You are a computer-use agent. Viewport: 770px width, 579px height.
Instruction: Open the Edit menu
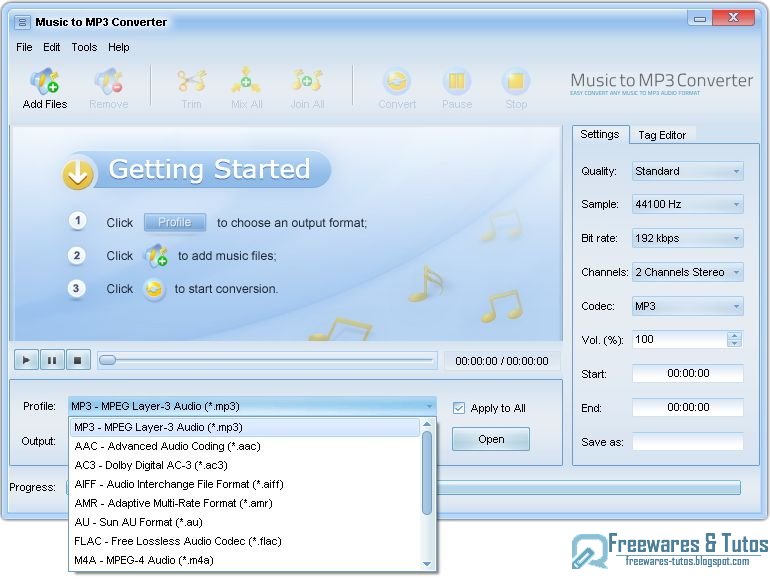pos(52,47)
